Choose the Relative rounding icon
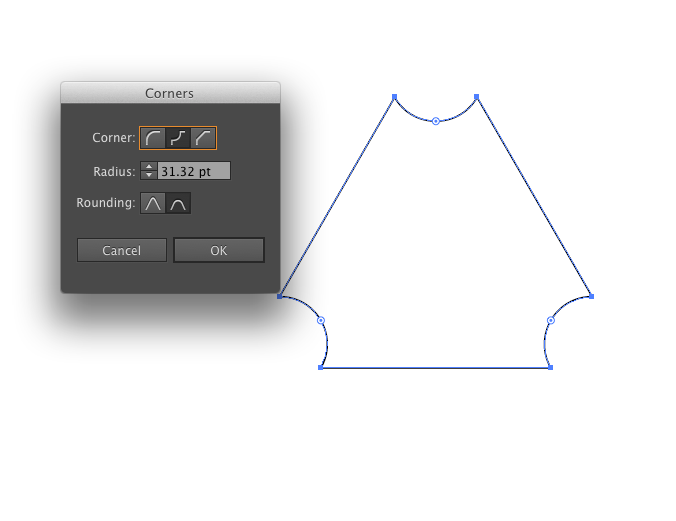The width and height of the screenshot is (676, 521). 178,203
